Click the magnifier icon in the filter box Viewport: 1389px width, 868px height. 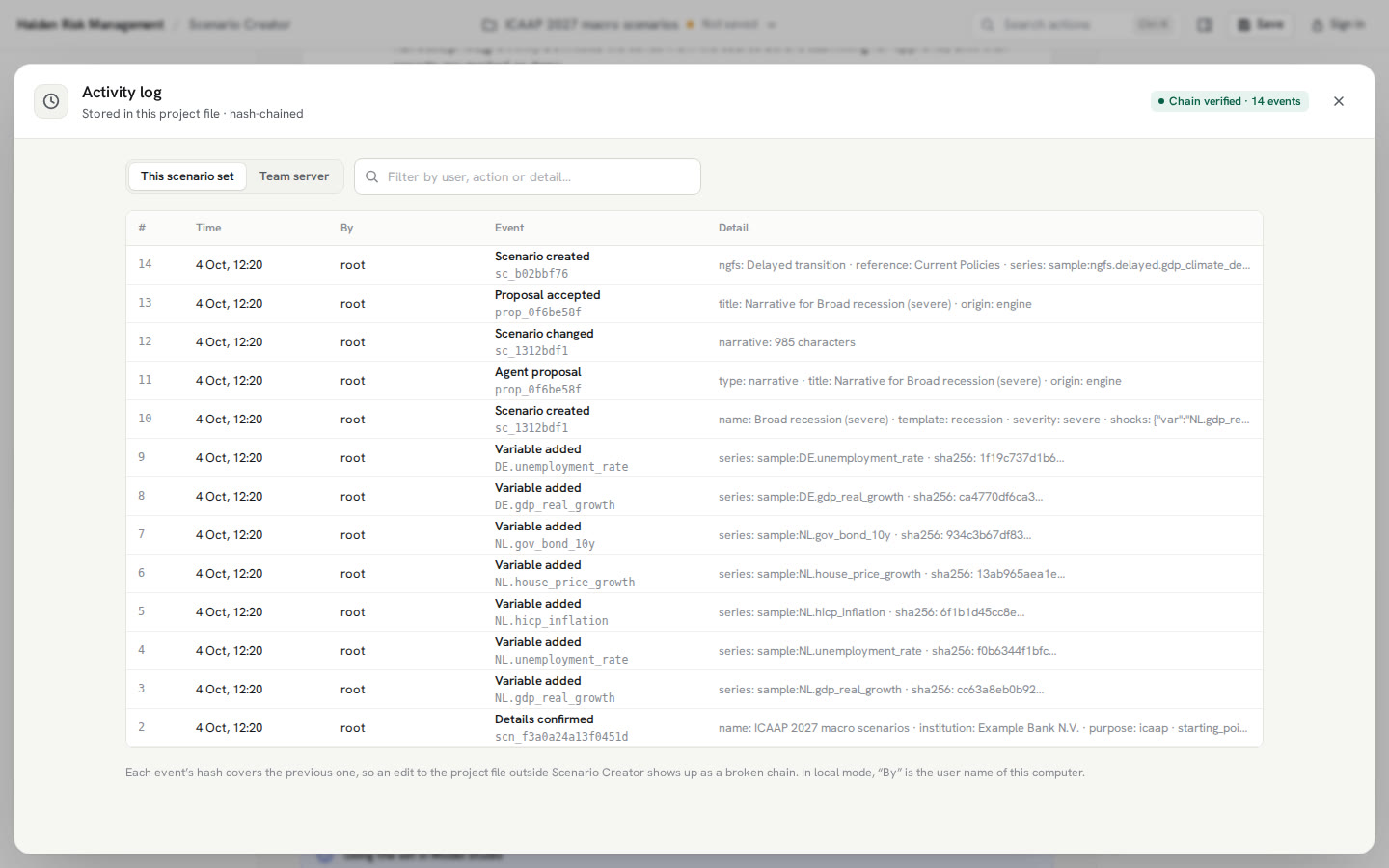click(372, 176)
